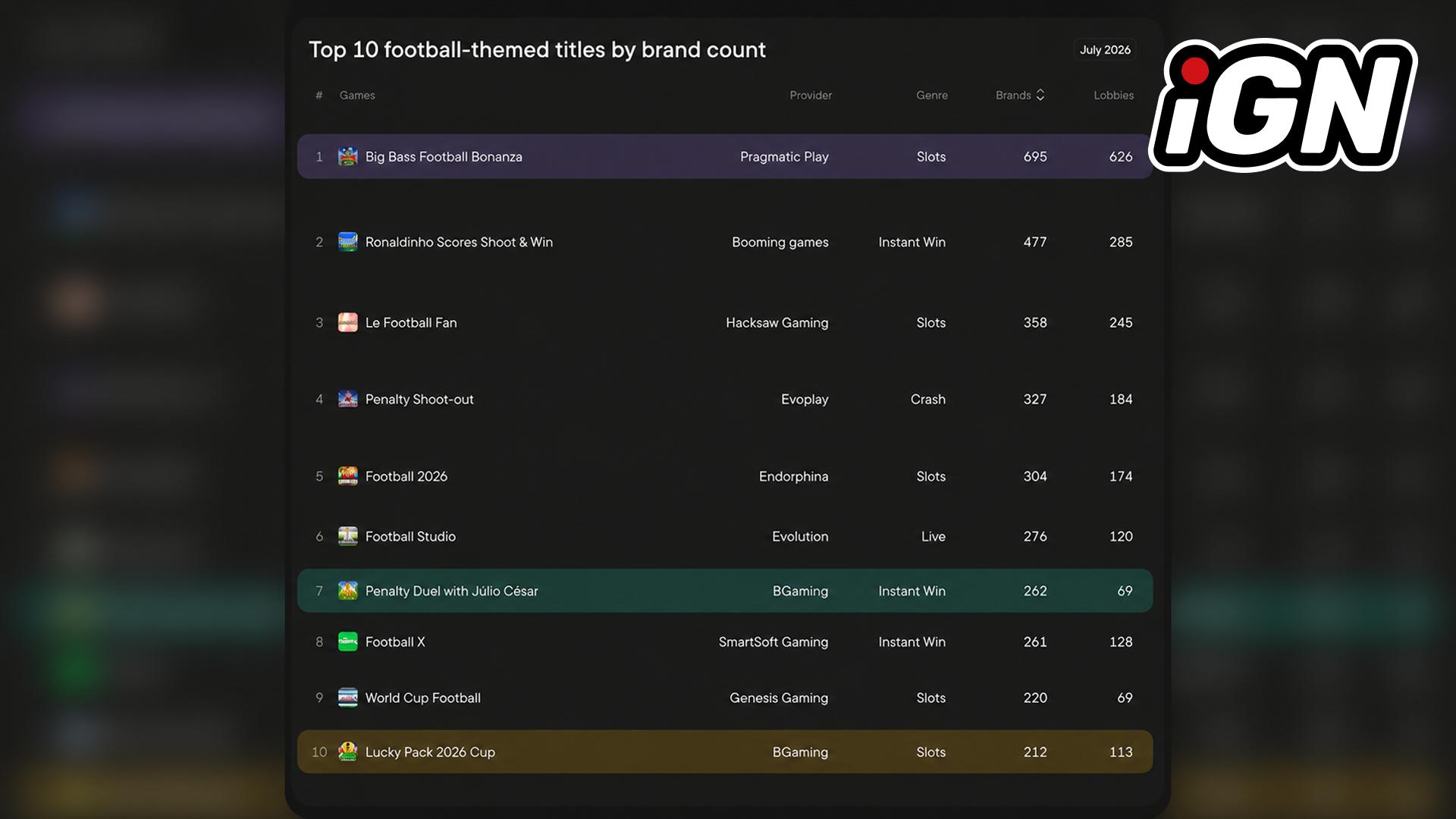Click the 120 lobbies value
Image resolution: width=1456 pixels, height=819 pixels.
(x=1121, y=536)
